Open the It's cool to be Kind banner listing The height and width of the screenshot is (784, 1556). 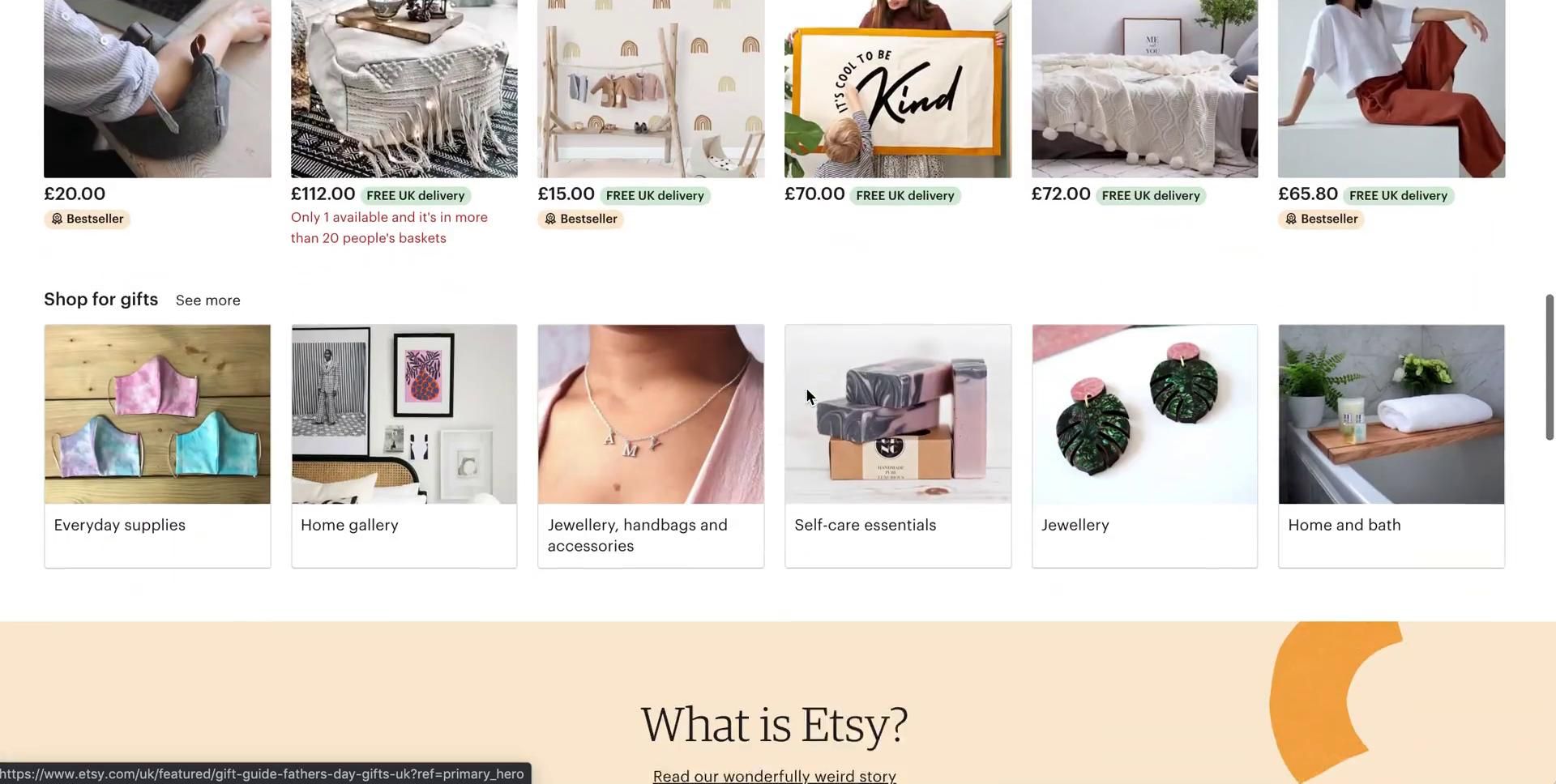[898, 89]
